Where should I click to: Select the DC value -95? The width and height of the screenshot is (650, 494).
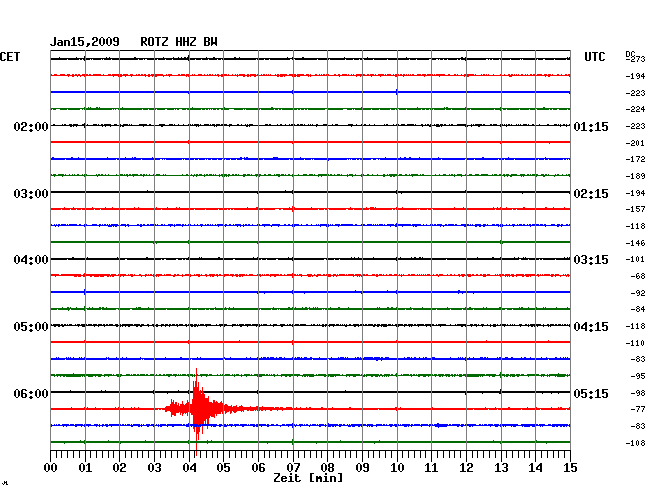pos(638,376)
